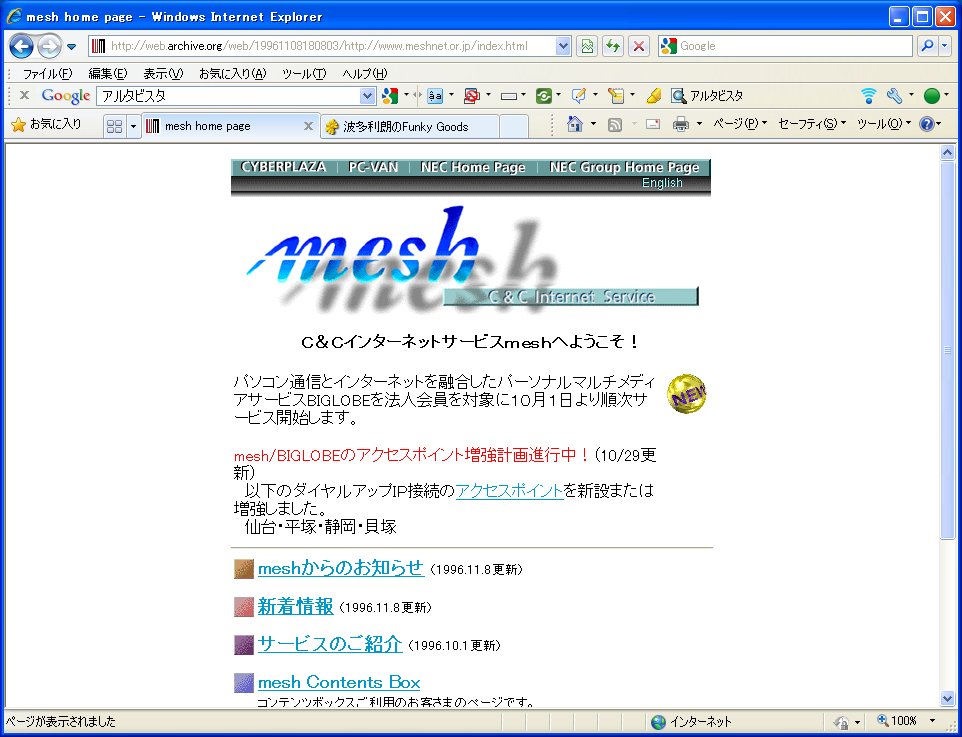Open the お気に入り(A) menu
Viewport: 962px width, 737px height.
[x=233, y=74]
